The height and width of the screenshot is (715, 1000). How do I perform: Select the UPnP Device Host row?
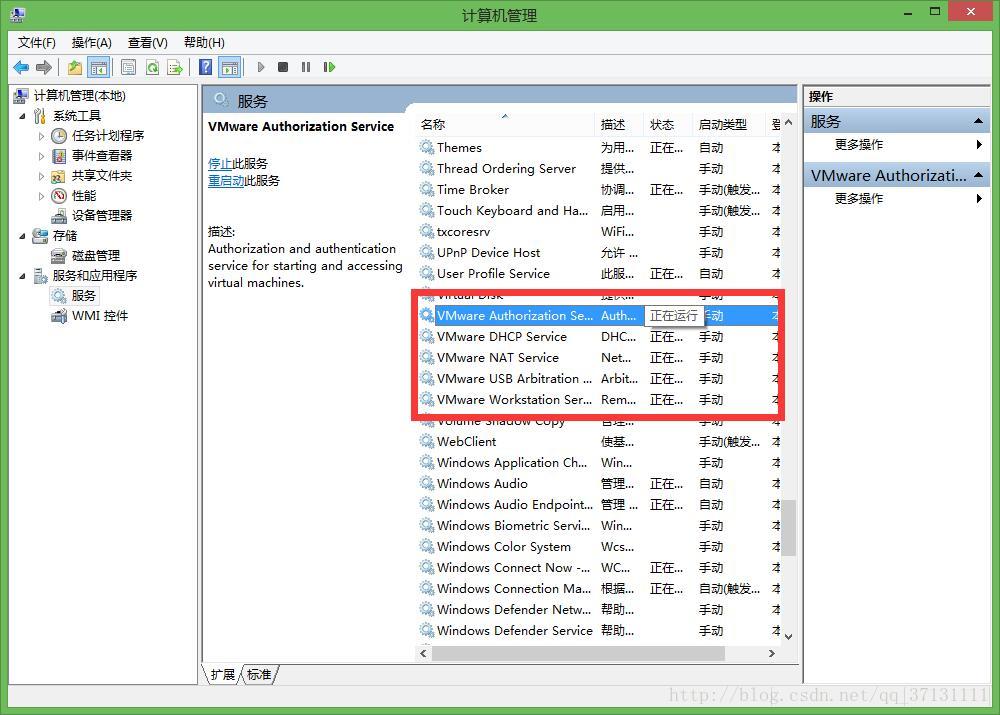pos(599,253)
